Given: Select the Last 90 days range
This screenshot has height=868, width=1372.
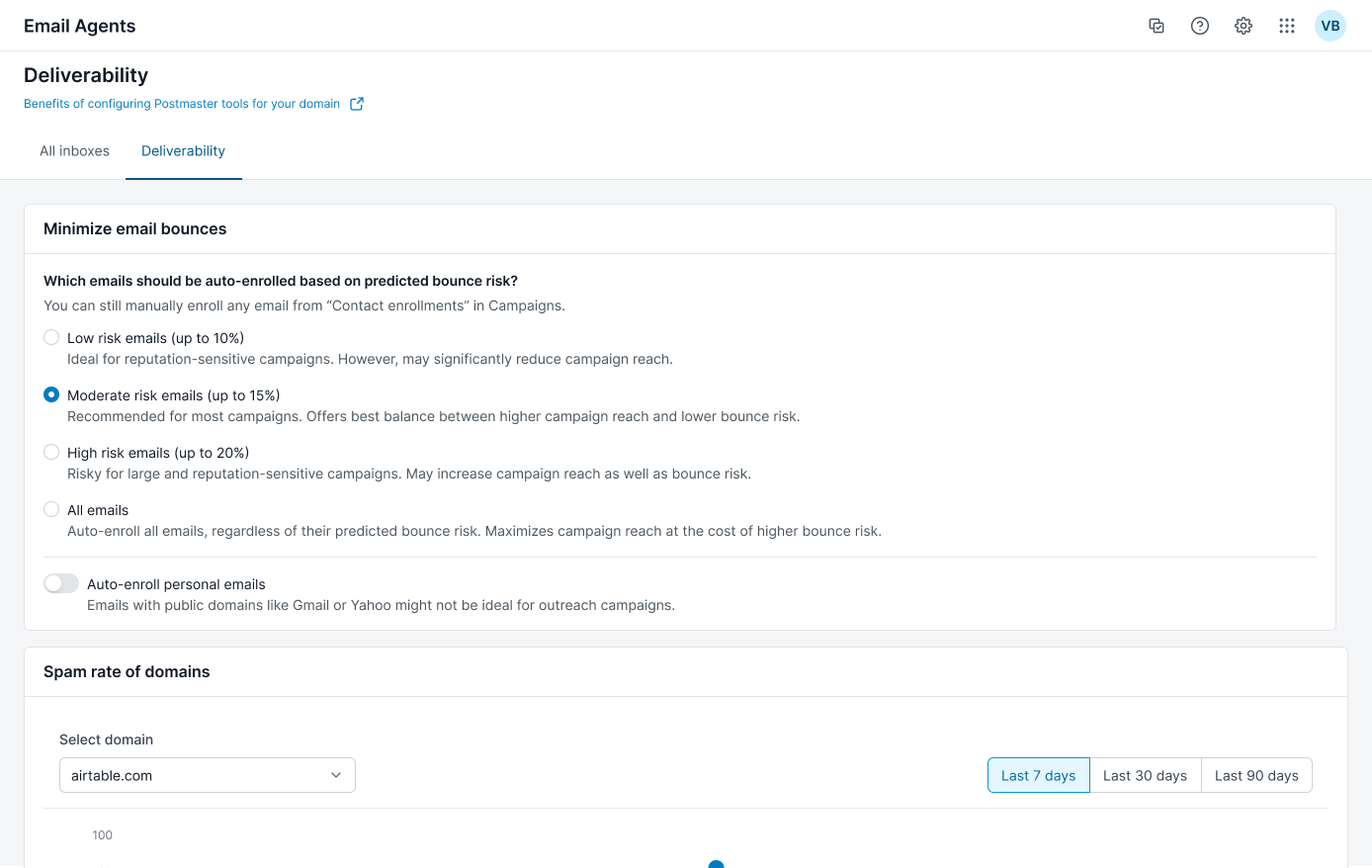Looking at the screenshot, I should pos(1256,775).
